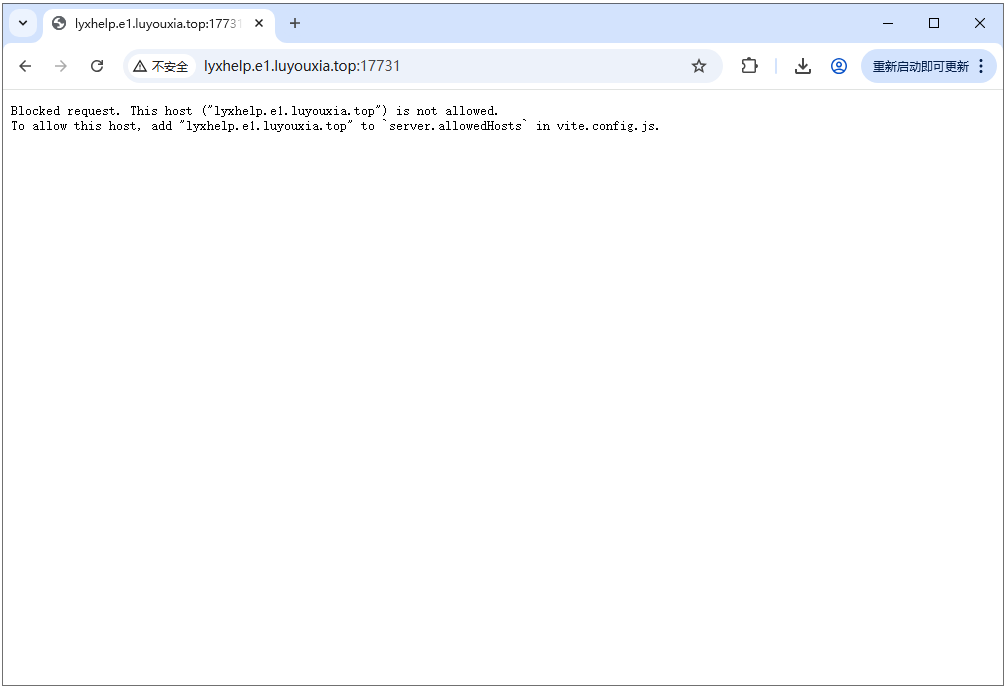Open the extensions puzzle-piece icon
This screenshot has height=688, width=1008.
(x=749, y=66)
